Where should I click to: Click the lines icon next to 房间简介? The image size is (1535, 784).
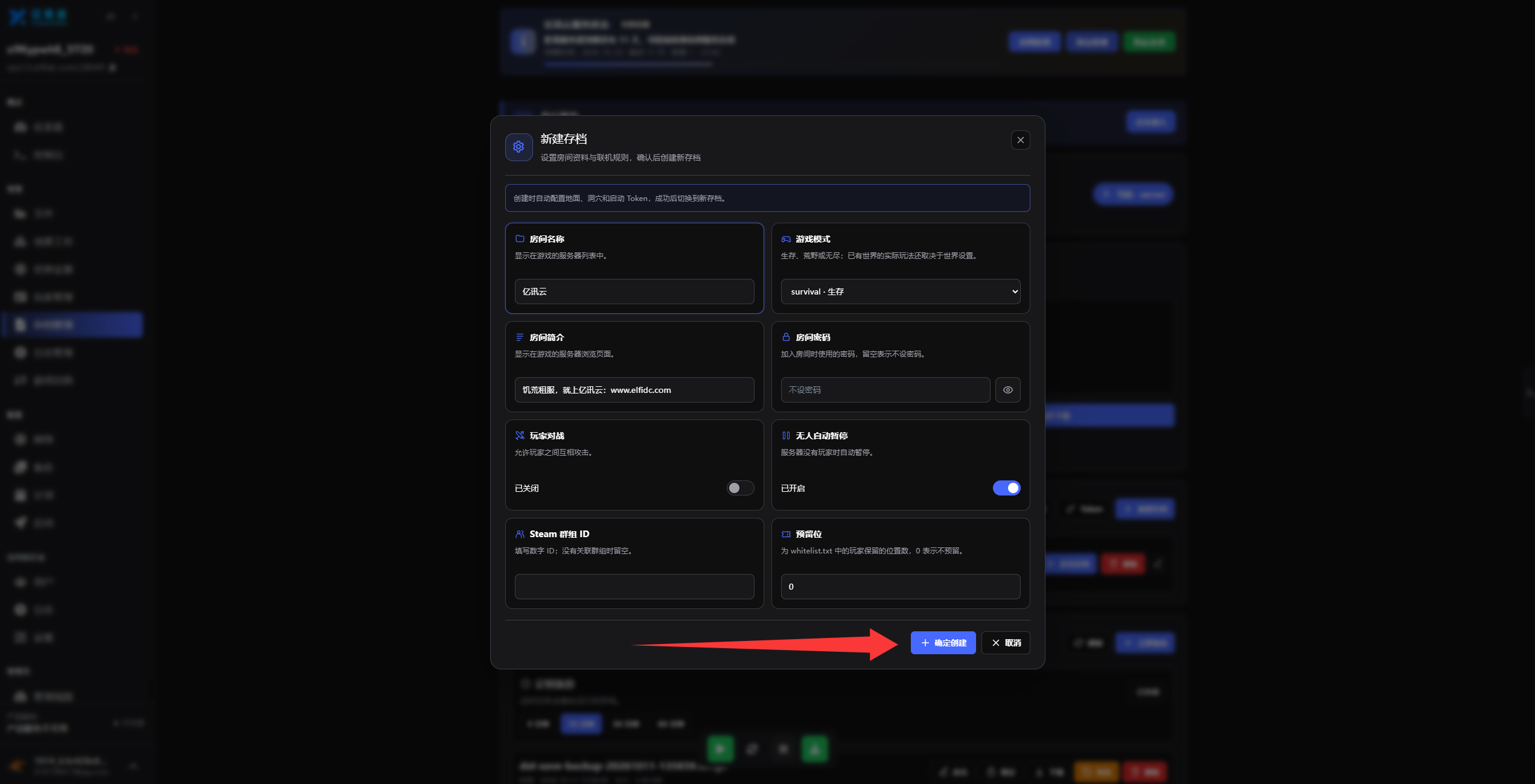coord(520,337)
